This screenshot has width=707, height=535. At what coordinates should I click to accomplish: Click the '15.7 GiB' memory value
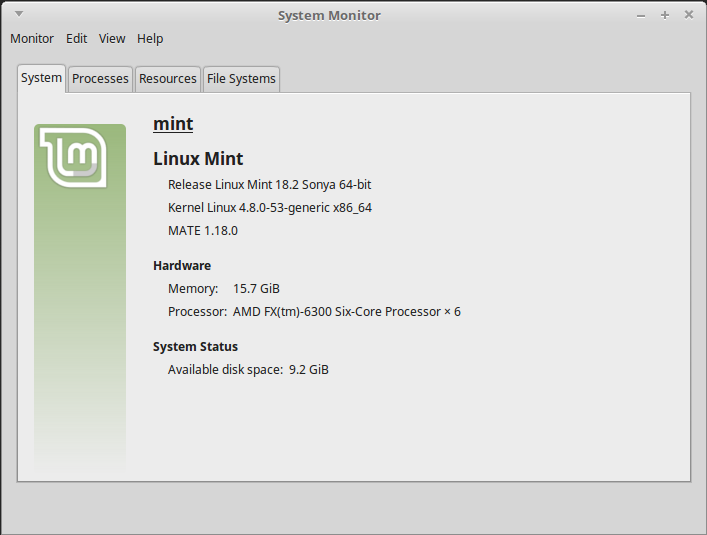pyautogui.click(x=256, y=288)
